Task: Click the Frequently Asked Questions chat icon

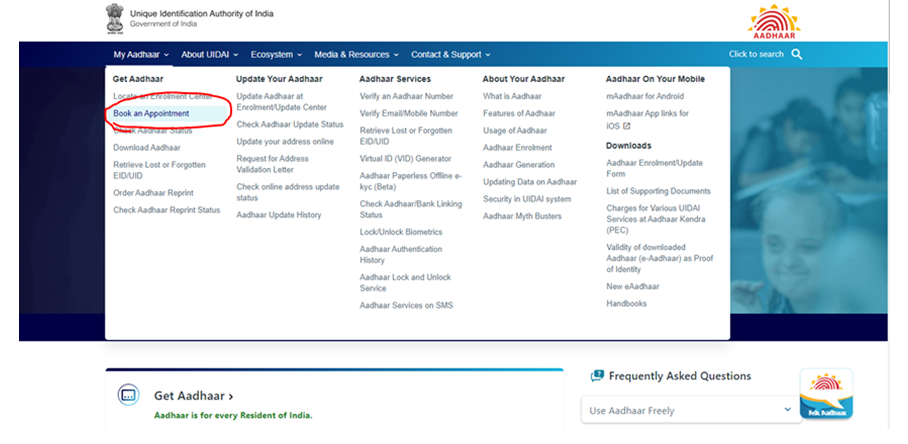Action: click(x=597, y=376)
